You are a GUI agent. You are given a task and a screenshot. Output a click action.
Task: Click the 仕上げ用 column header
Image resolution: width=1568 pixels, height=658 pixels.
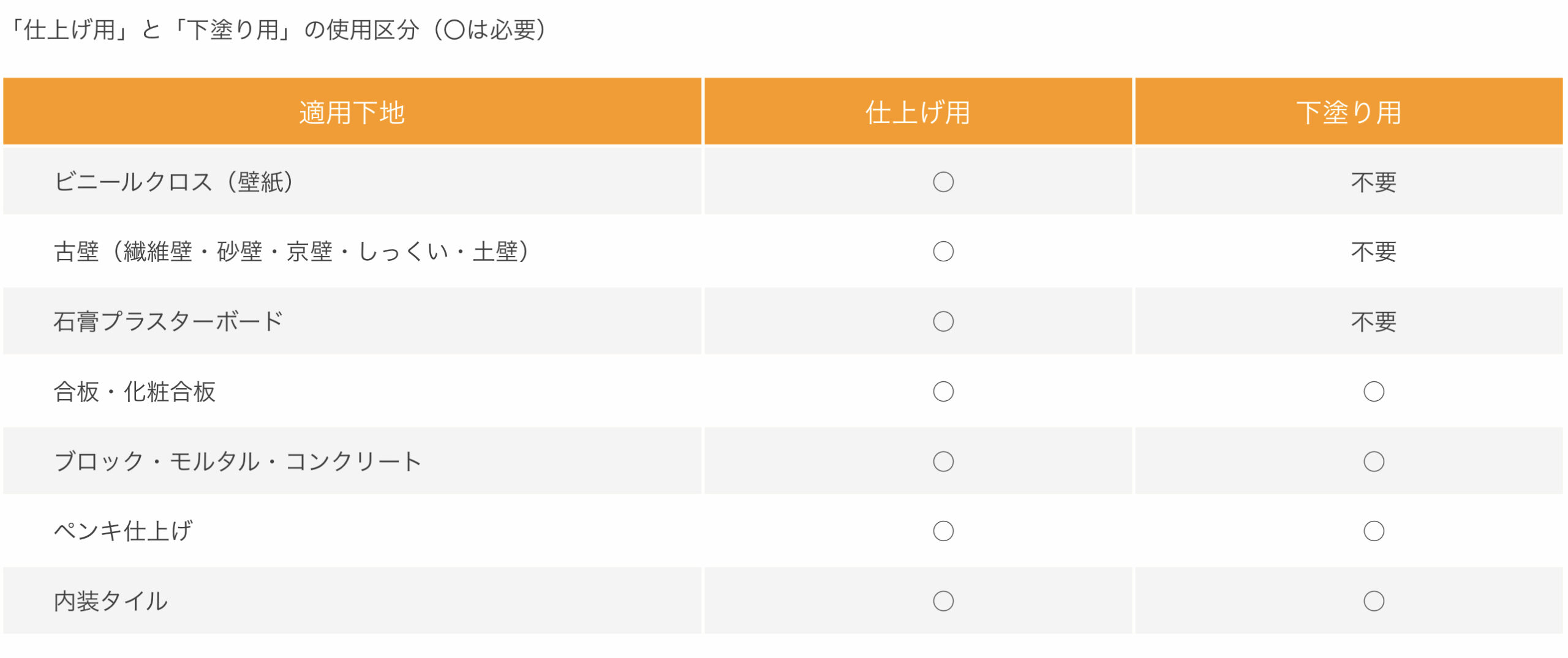tap(918, 112)
